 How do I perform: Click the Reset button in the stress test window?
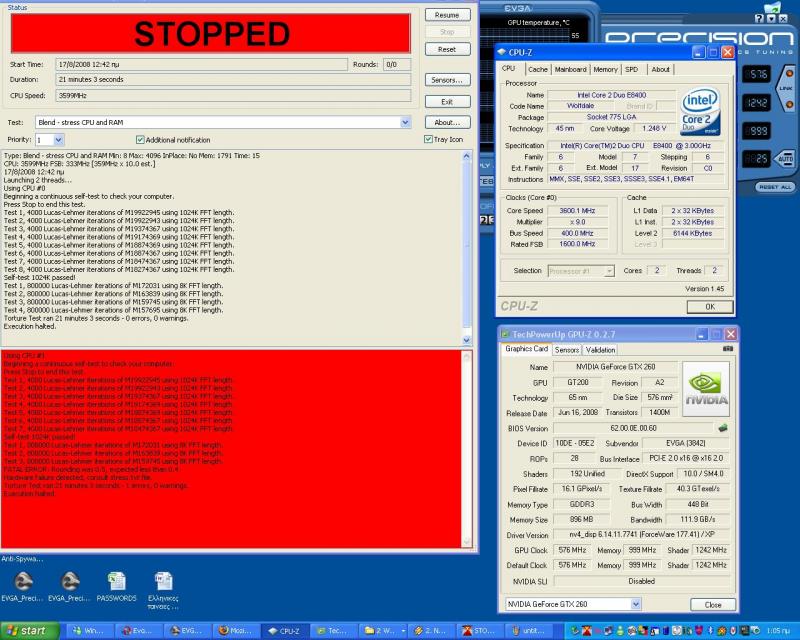pyautogui.click(x=447, y=50)
